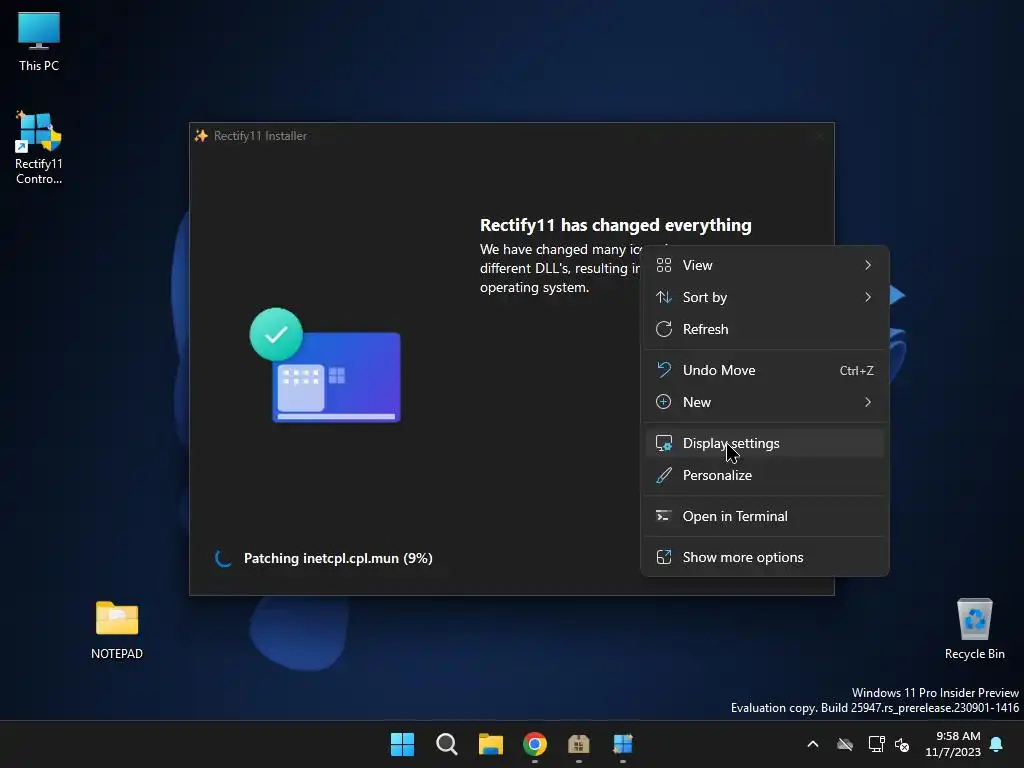1024x768 pixels.
Task: Open the Sort by submenu
Action: [x=765, y=297]
